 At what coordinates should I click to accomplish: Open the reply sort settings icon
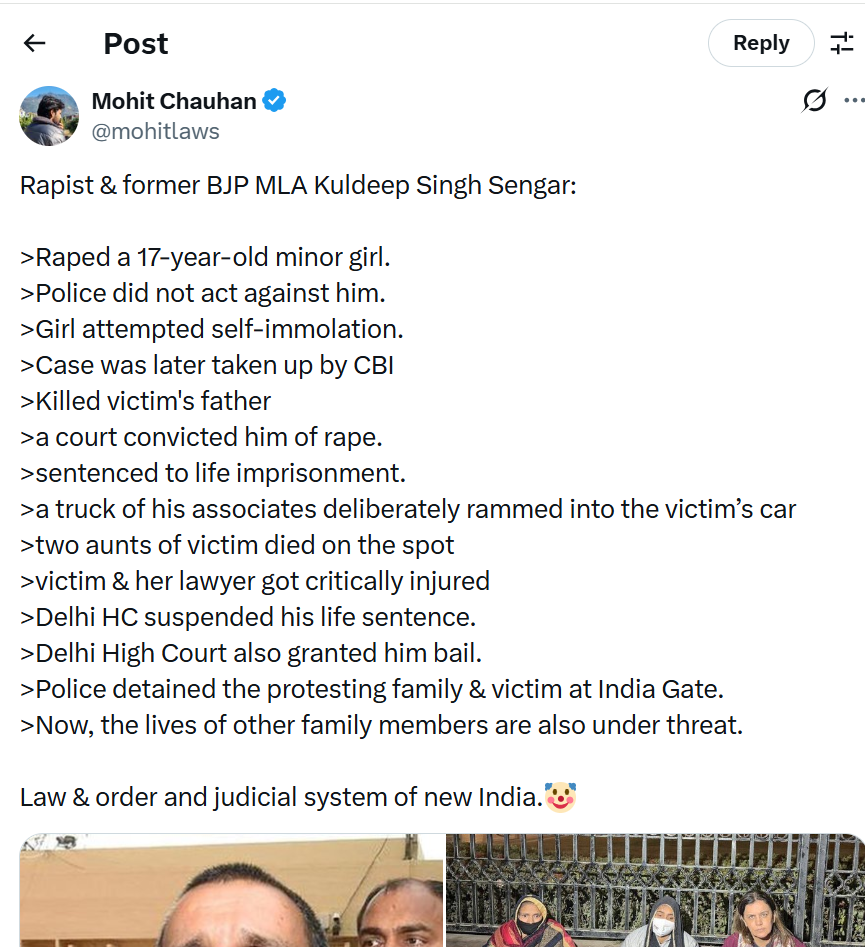point(842,43)
